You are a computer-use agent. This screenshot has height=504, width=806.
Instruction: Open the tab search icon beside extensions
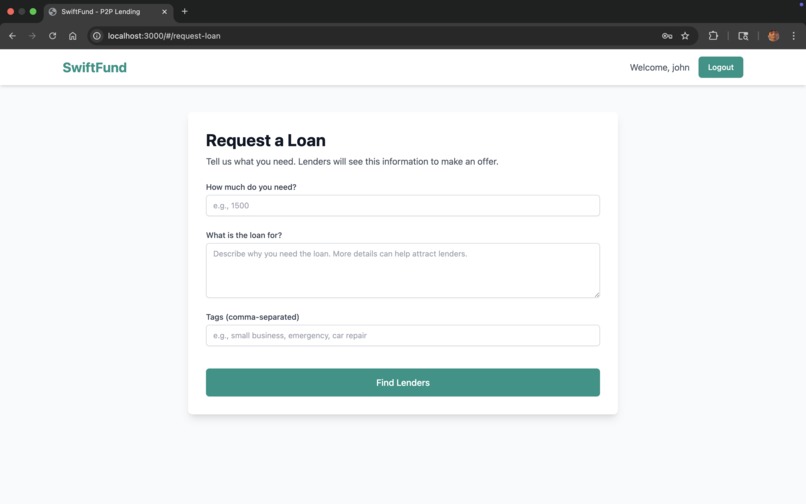click(x=743, y=36)
